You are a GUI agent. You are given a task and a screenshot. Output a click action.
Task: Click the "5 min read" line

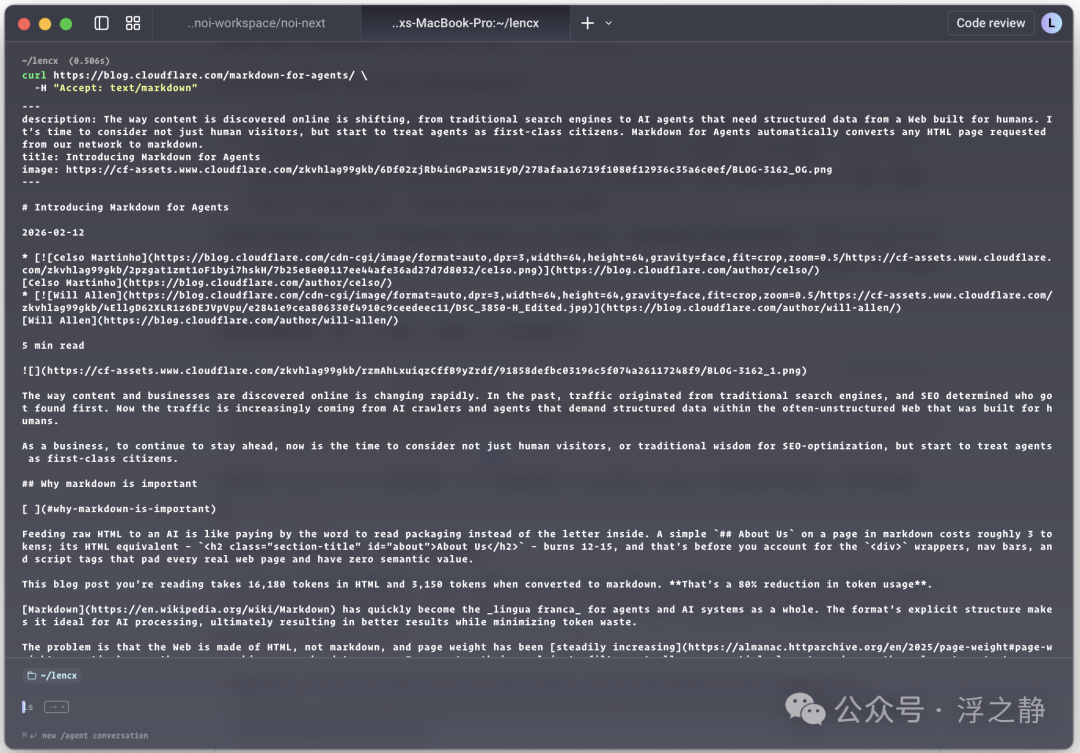(53, 346)
